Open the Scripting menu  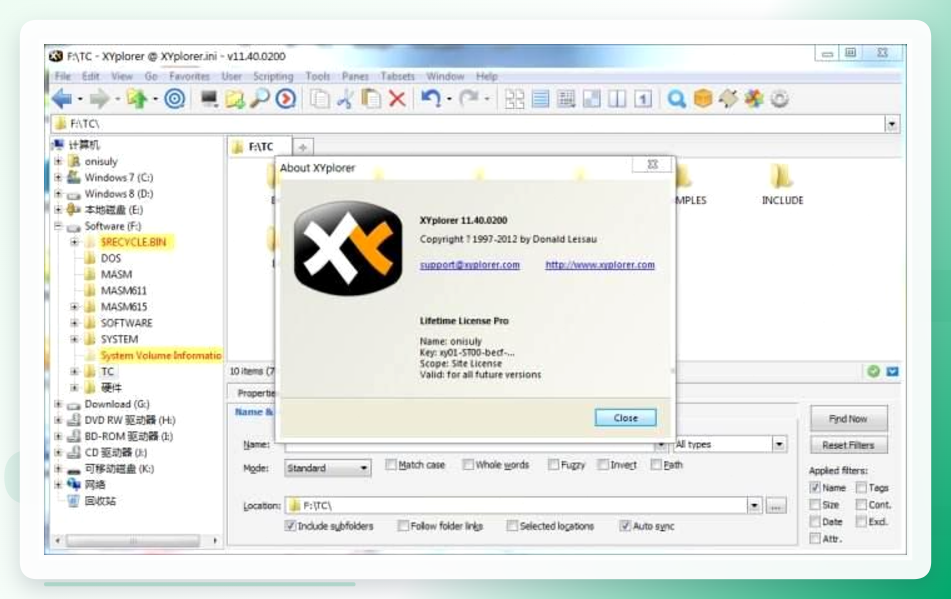[x=273, y=76]
